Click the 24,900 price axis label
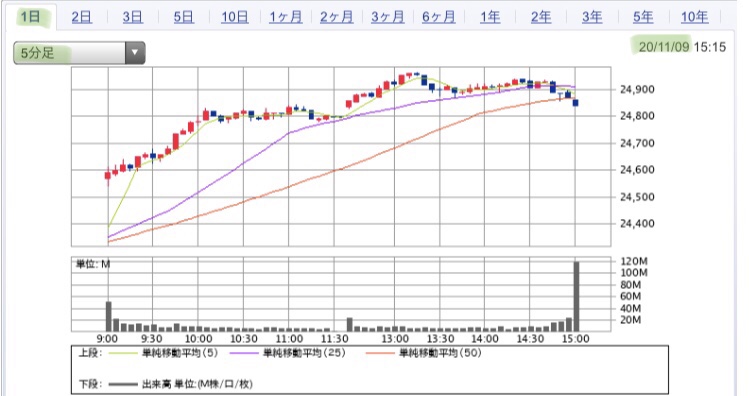This screenshot has width=749, height=396. (637, 89)
